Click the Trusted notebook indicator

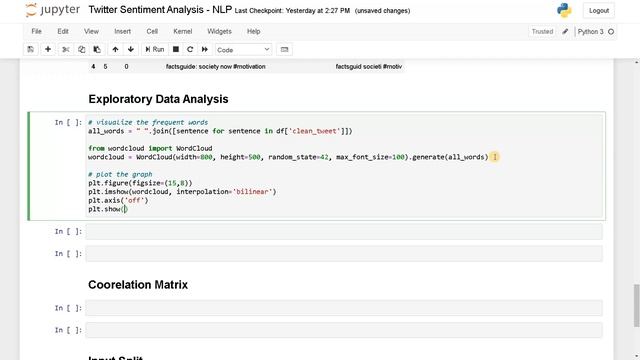tap(542, 31)
